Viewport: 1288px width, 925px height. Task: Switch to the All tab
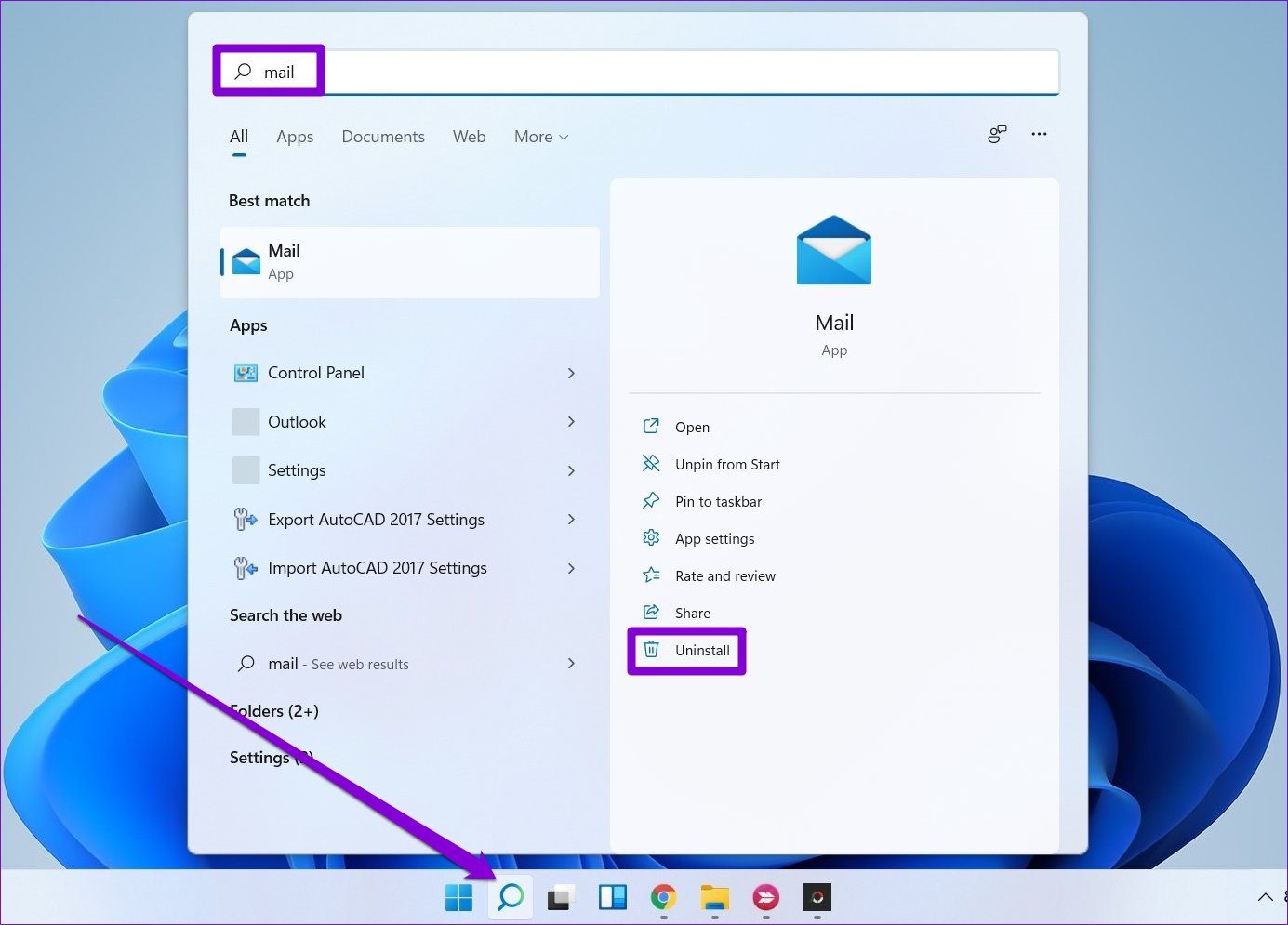coord(239,137)
